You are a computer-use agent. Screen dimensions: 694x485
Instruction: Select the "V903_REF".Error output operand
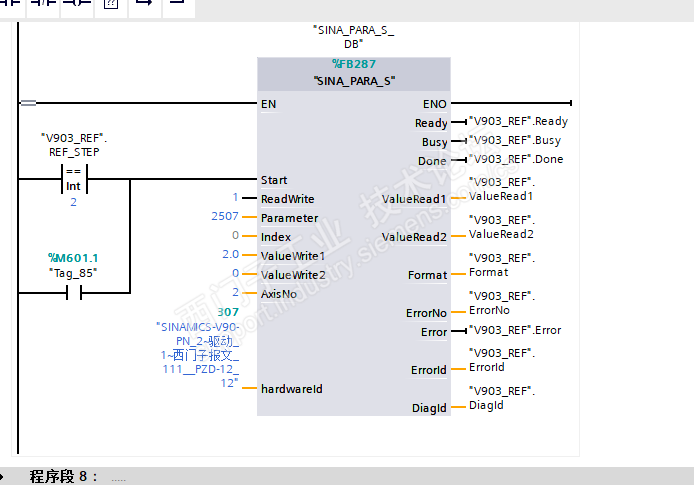tap(515, 331)
